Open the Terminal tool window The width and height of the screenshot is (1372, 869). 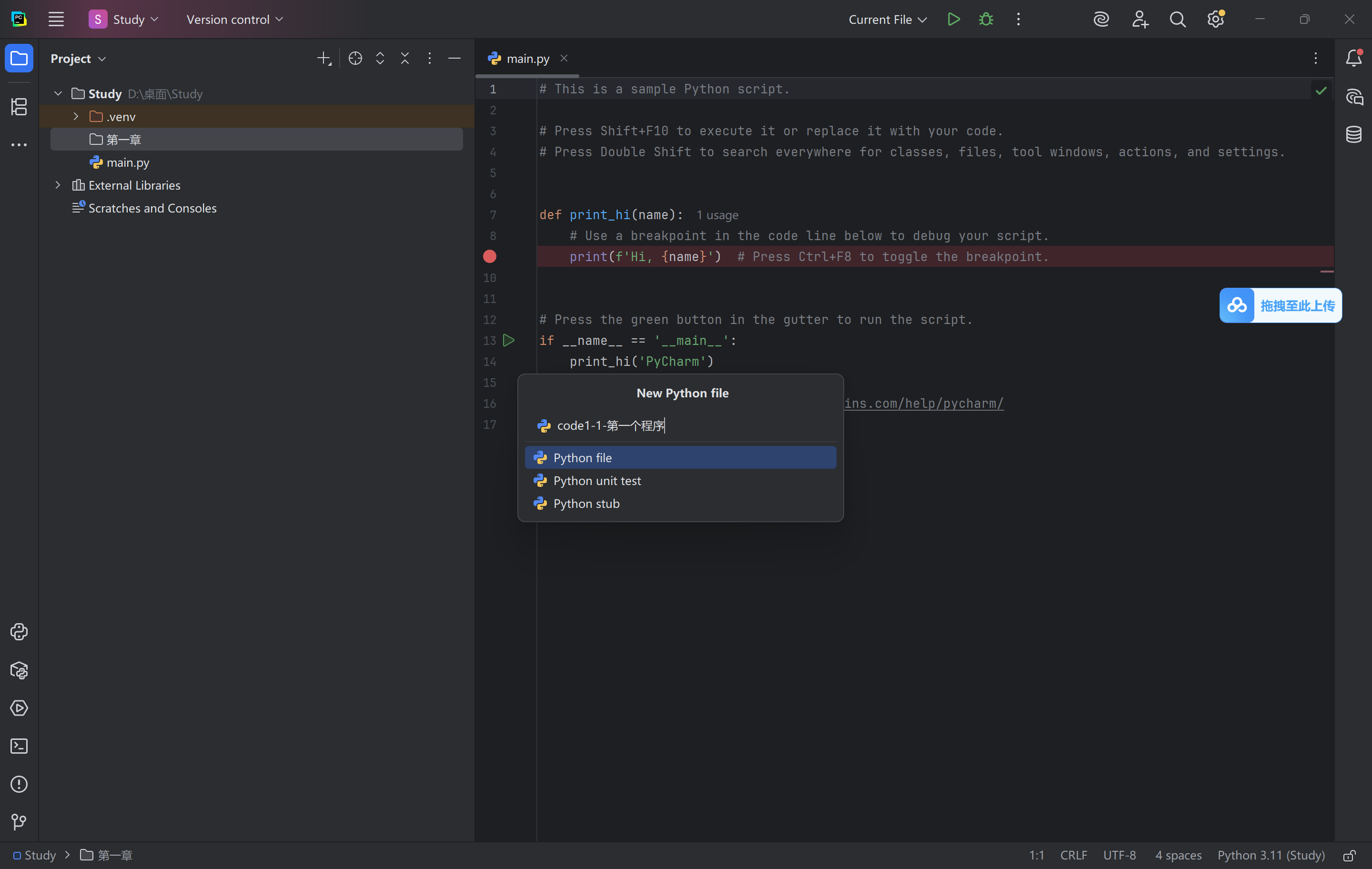(19, 746)
